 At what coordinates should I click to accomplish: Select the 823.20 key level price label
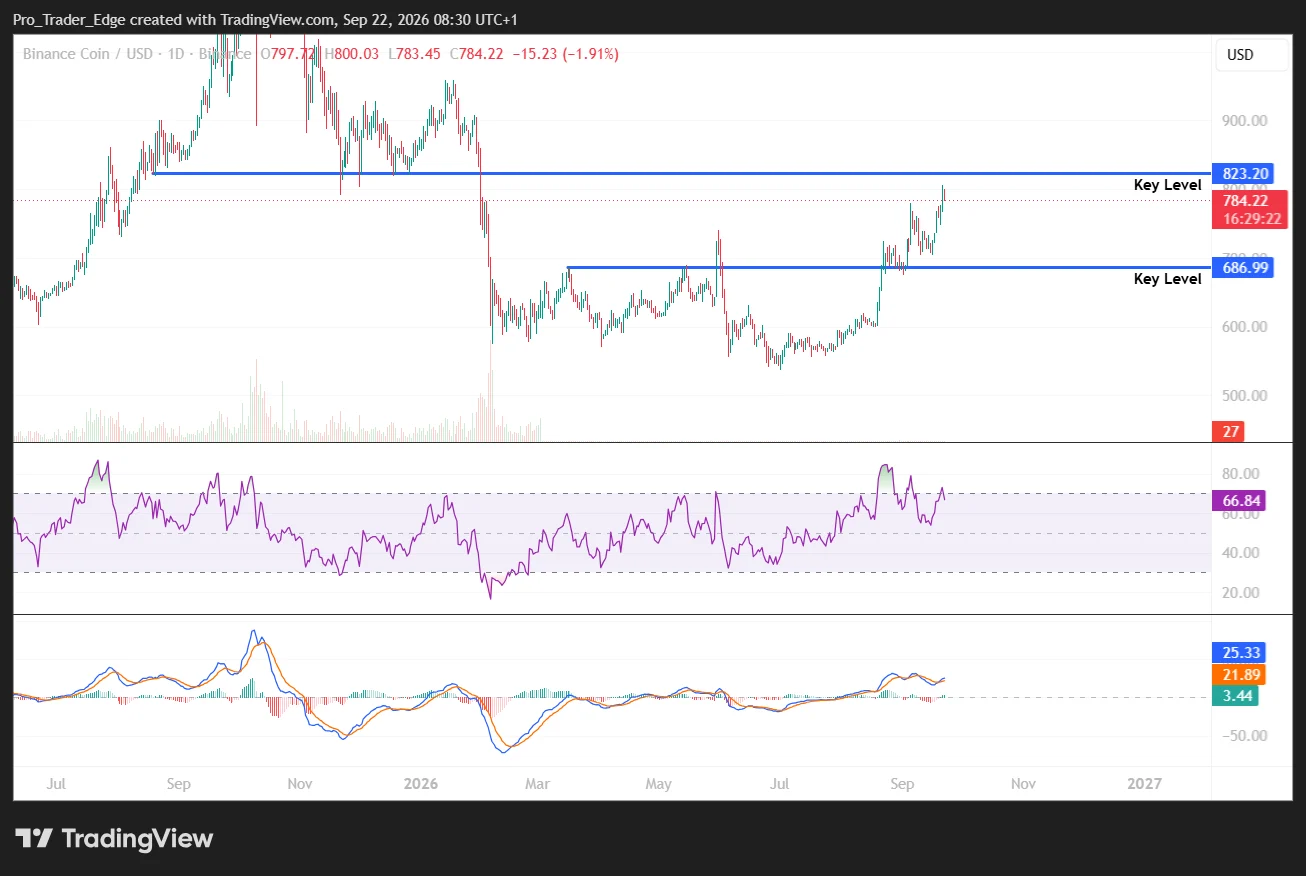coord(1242,173)
